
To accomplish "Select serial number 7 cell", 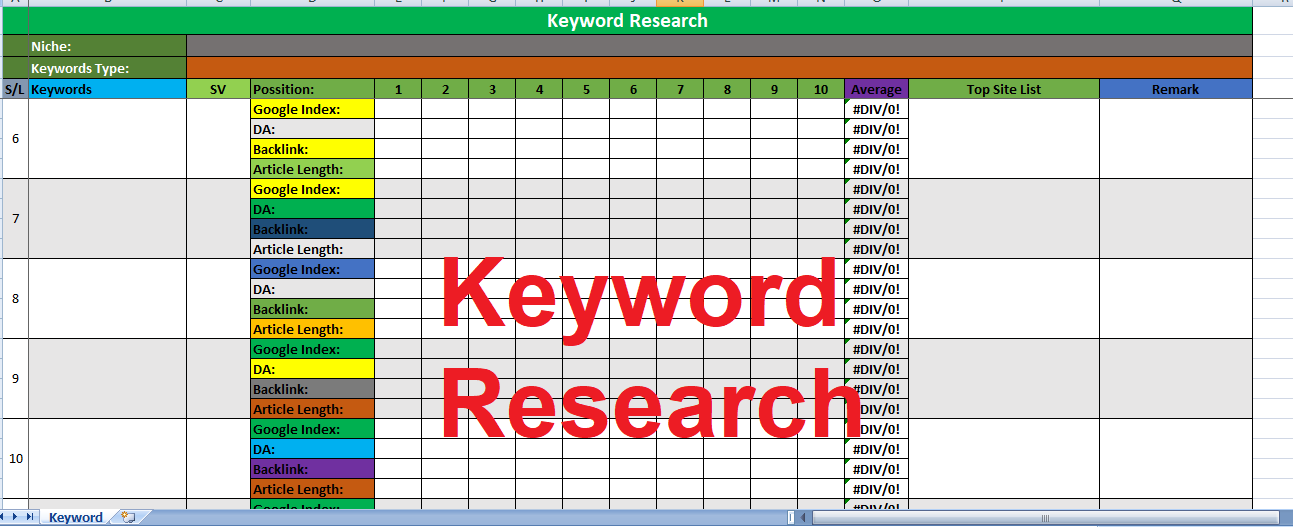I will [15, 219].
